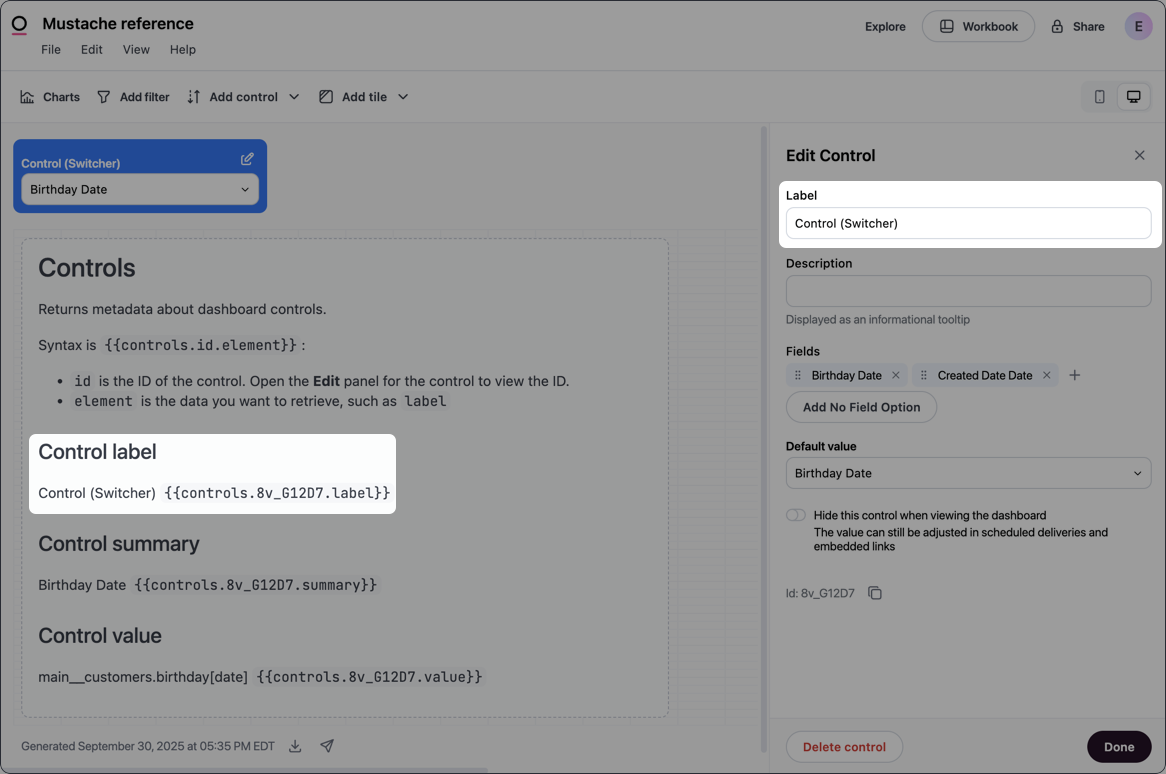Open the Help menu
The image size is (1166, 774).
tap(182, 48)
